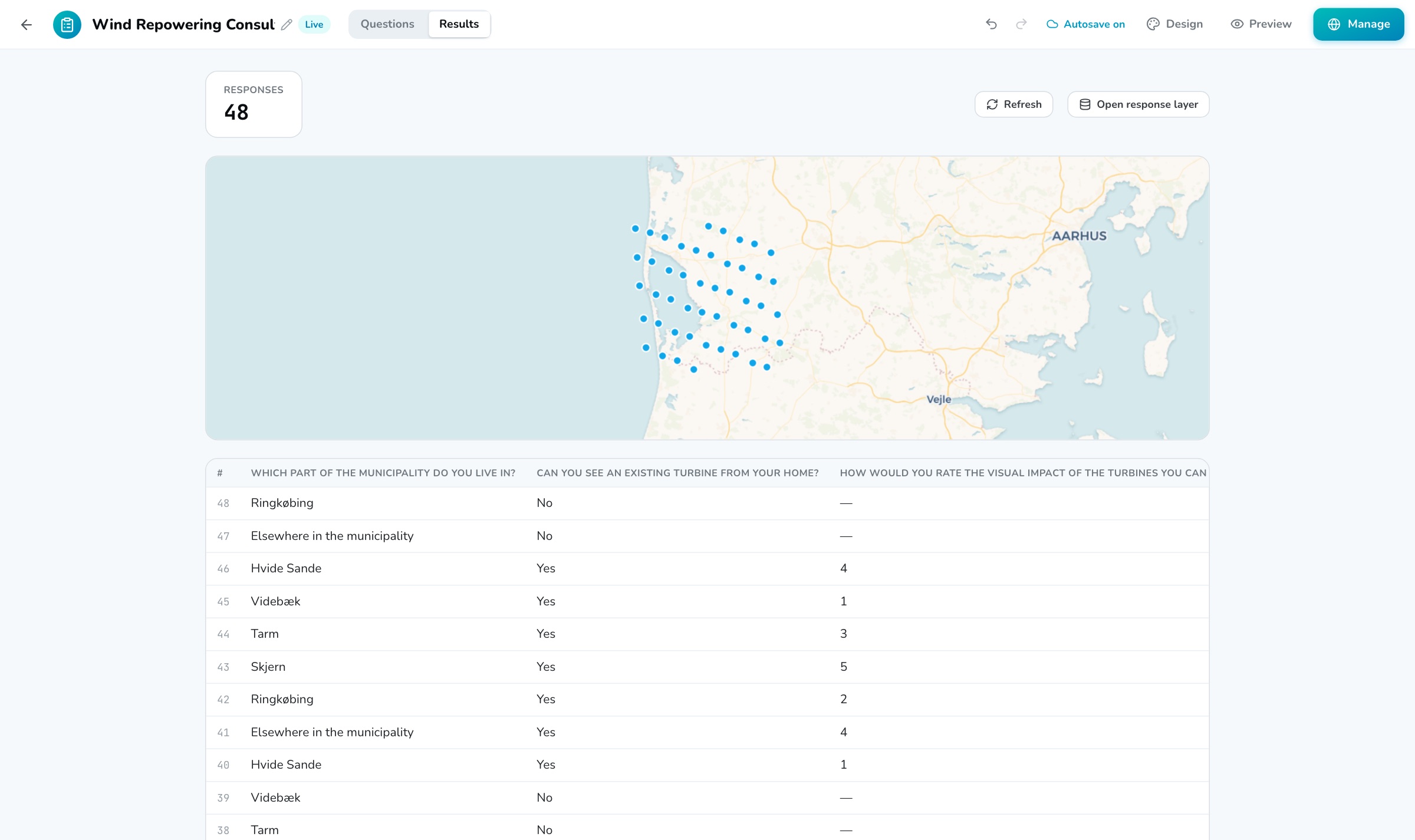The height and width of the screenshot is (840, 1415).
Task: Click the AARHUS label on the map
Action: [x=1079, y=236]
